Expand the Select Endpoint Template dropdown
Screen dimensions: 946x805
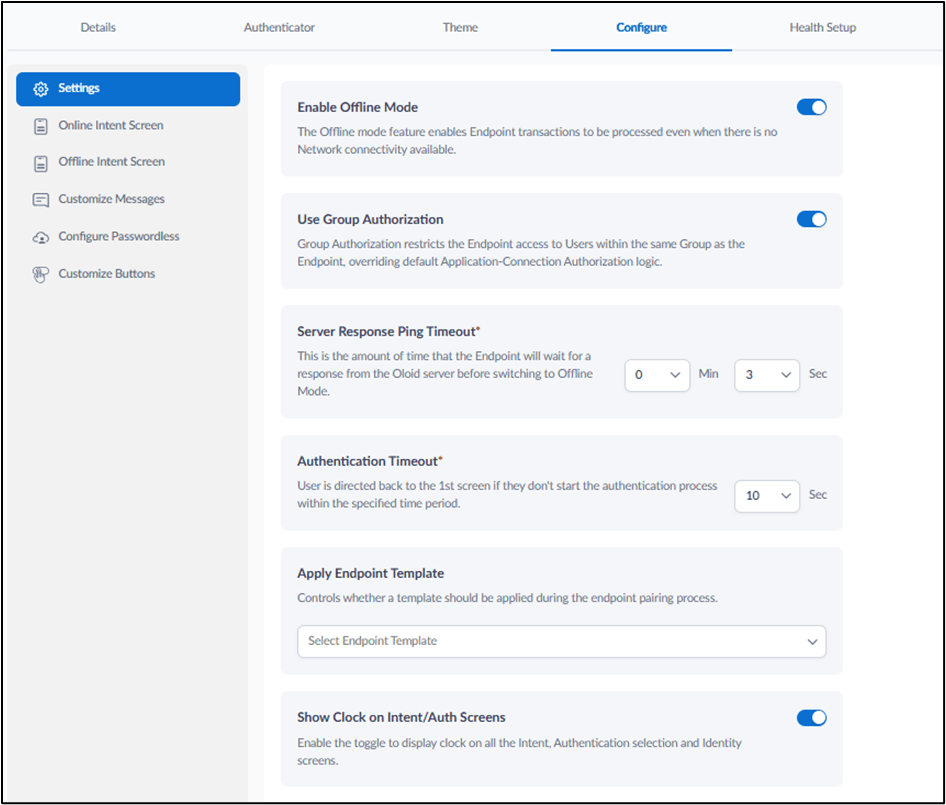561,641
